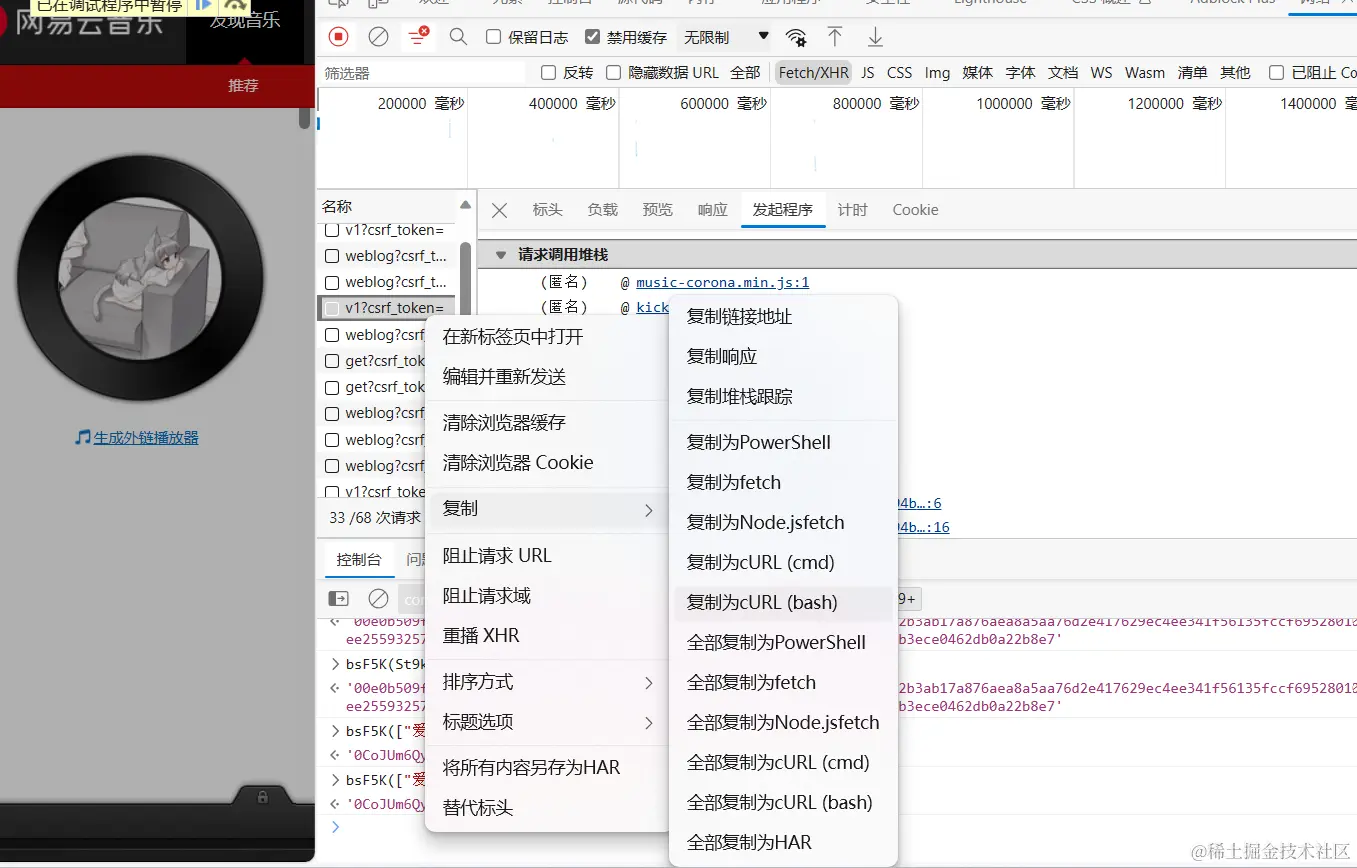This screenshot has width=1357, height=868.
Task: Click scroll-up arrow beside 名称 header
Action: 465,205
